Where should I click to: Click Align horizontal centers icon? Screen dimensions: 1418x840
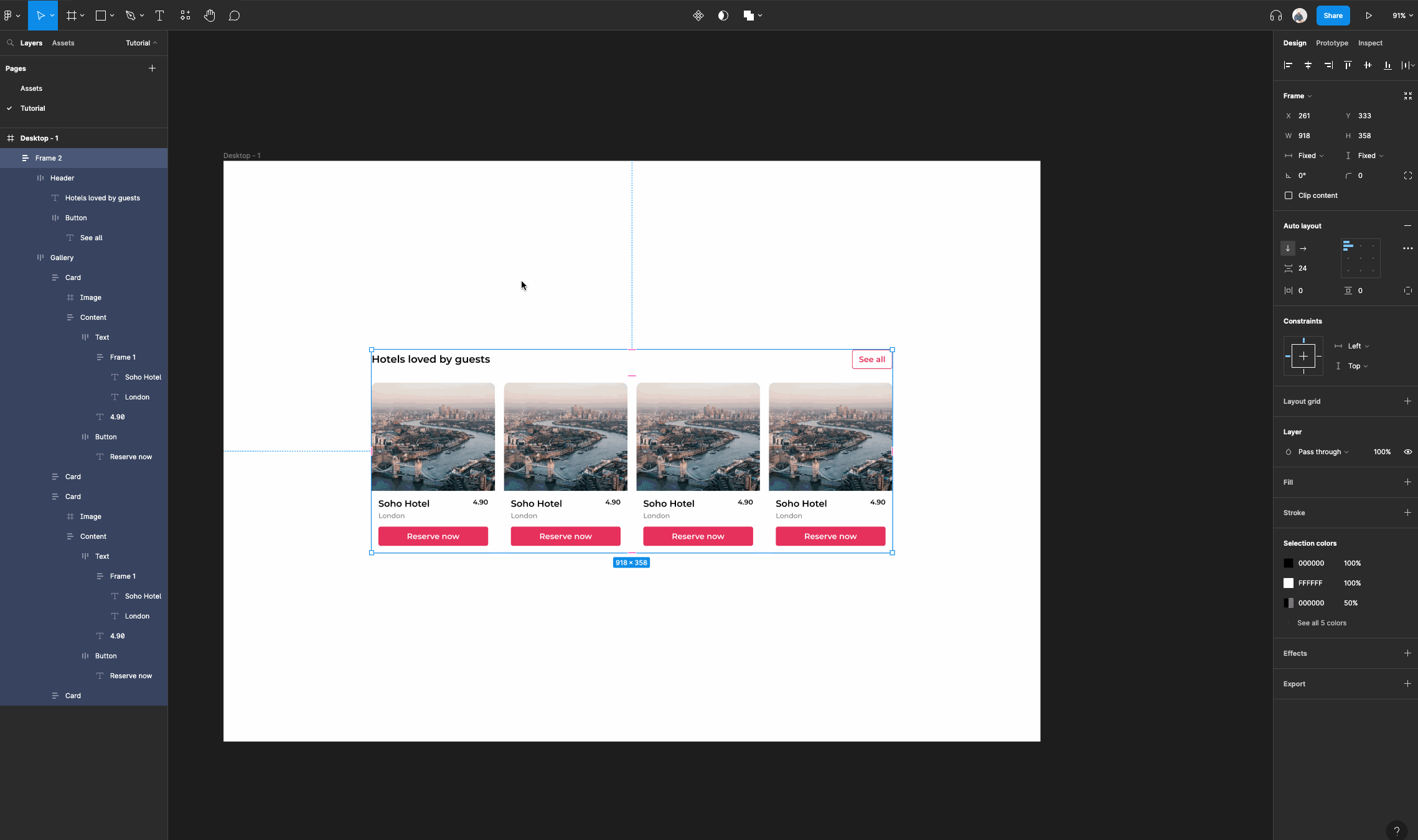pos(1308,65)
